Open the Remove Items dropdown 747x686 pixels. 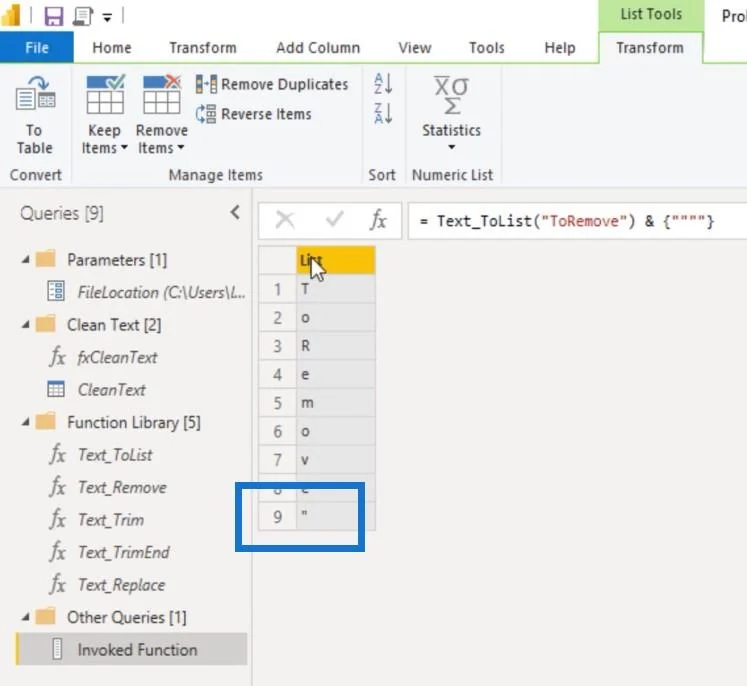tap(162, 115)
